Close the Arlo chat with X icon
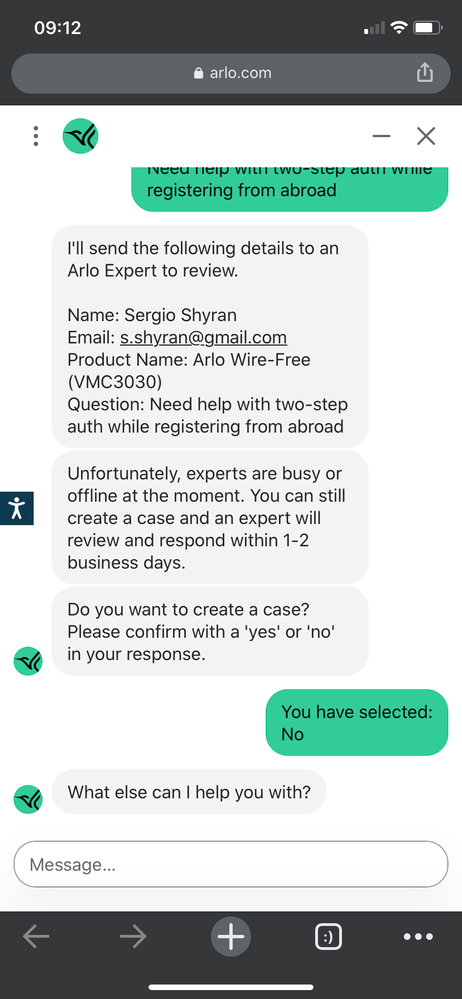This screenshot has height=999, width=462. [426, 136]
